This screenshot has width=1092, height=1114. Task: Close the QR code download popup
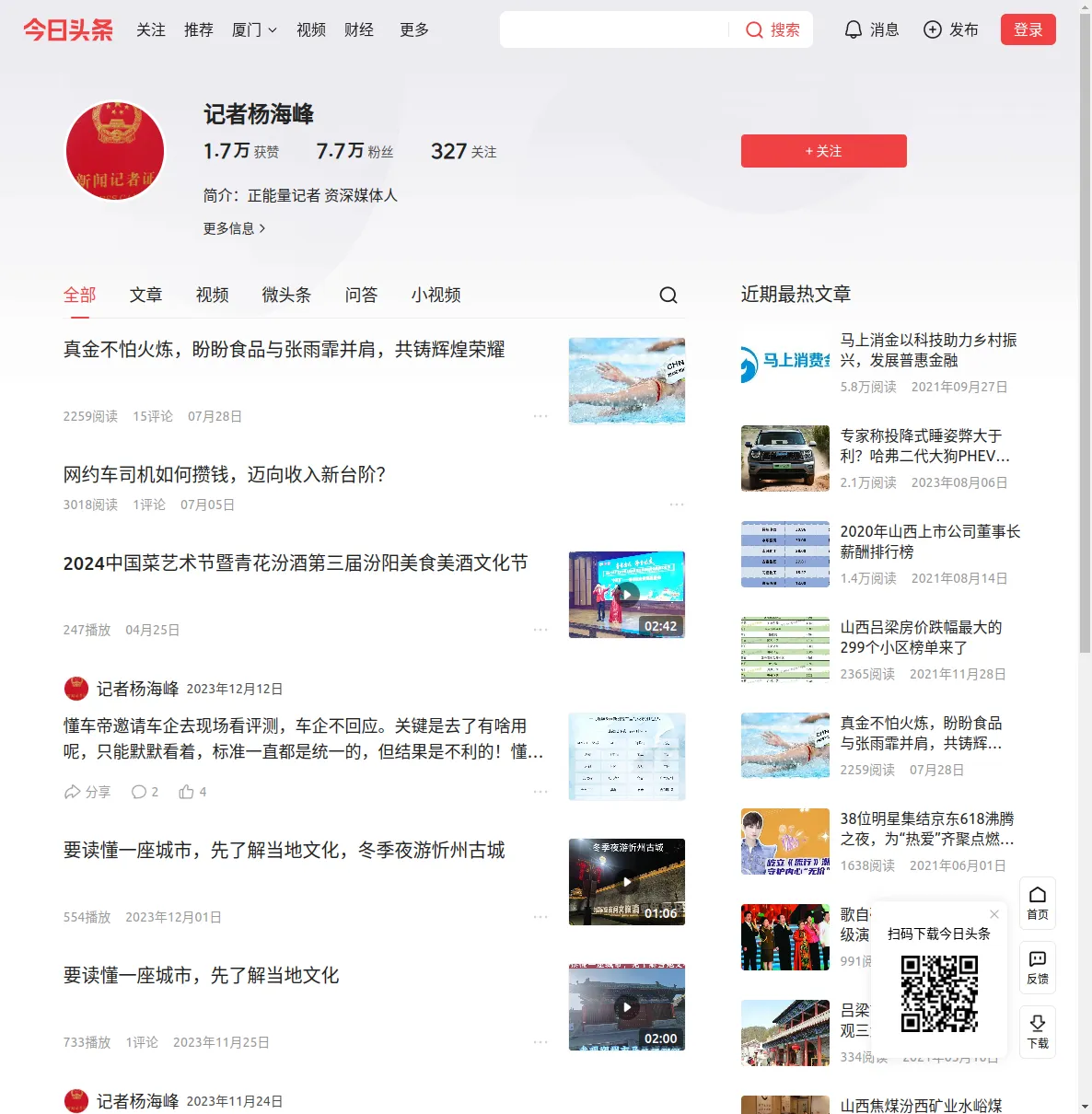(x=994, y=914)
